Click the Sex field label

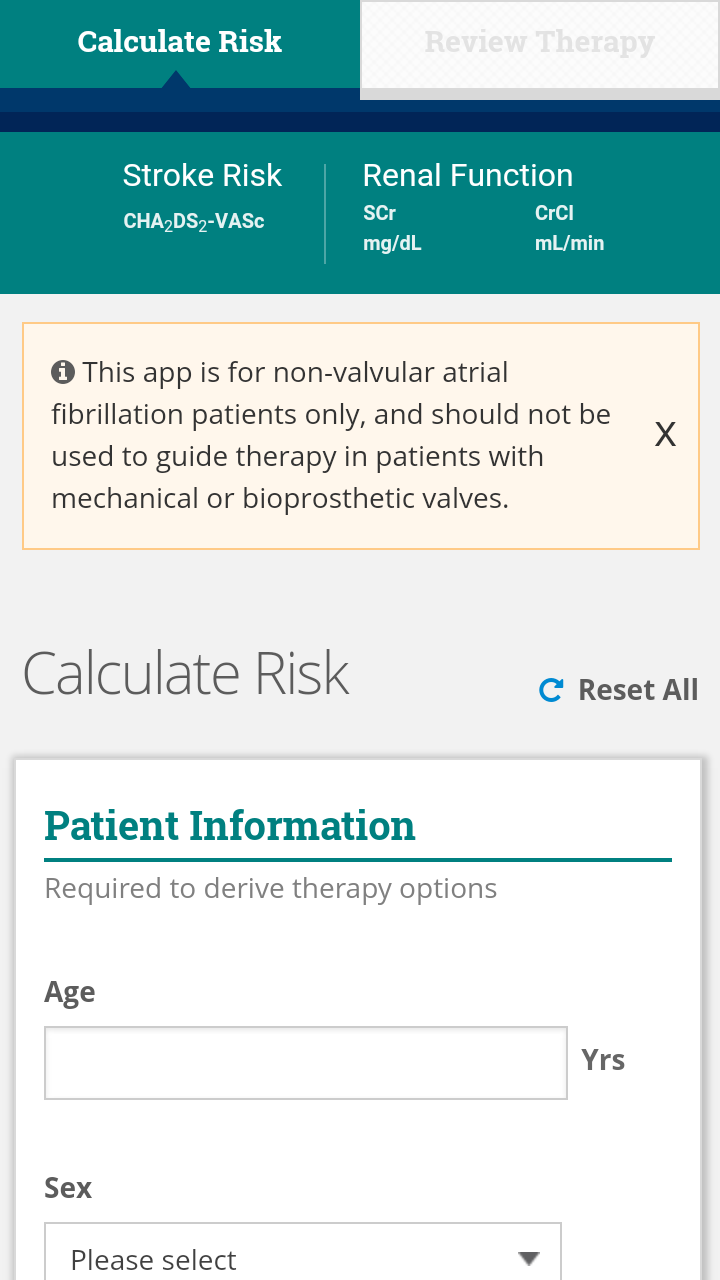click(x=68, y=1188)
